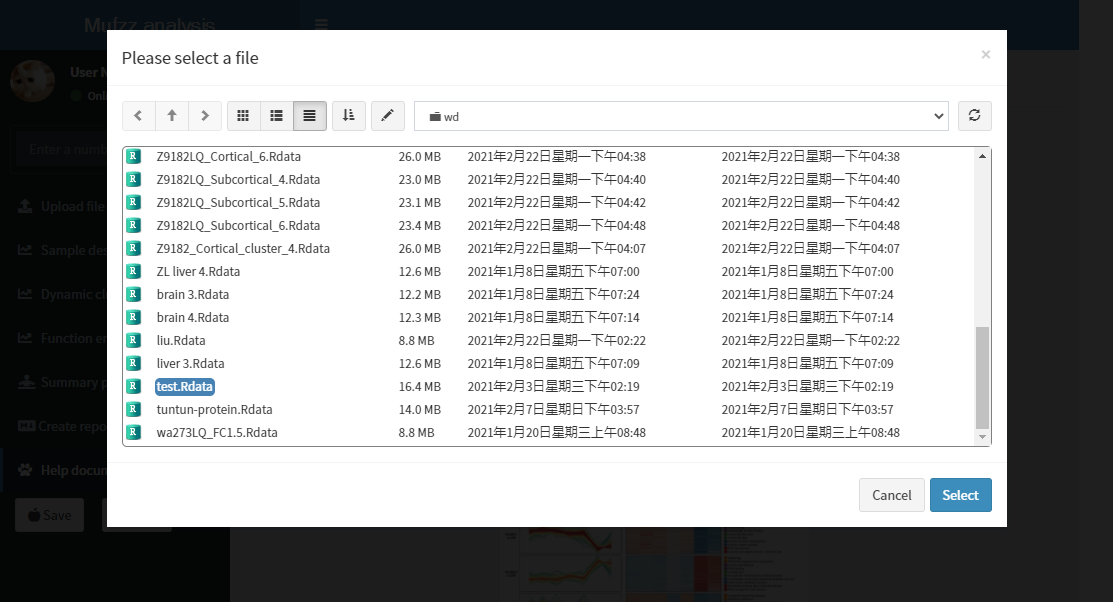
Task: Select Z9182LQ_Subcortical_5.Rdata file
Action: (238, 203)
